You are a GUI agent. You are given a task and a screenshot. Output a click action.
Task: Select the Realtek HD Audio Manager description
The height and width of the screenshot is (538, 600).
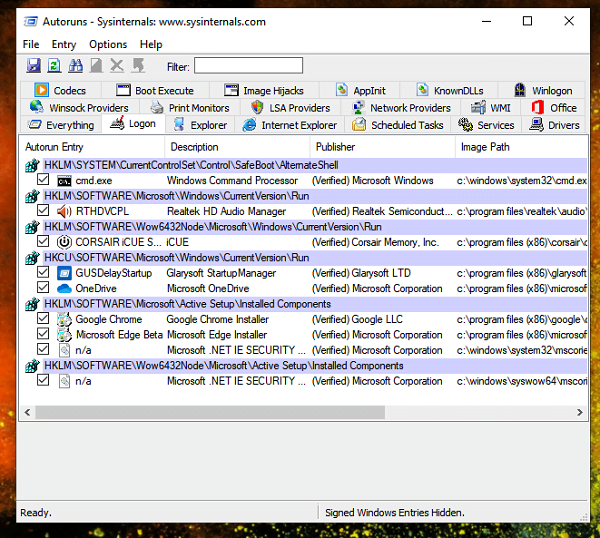pyautogui.click(x=227, y=211)
